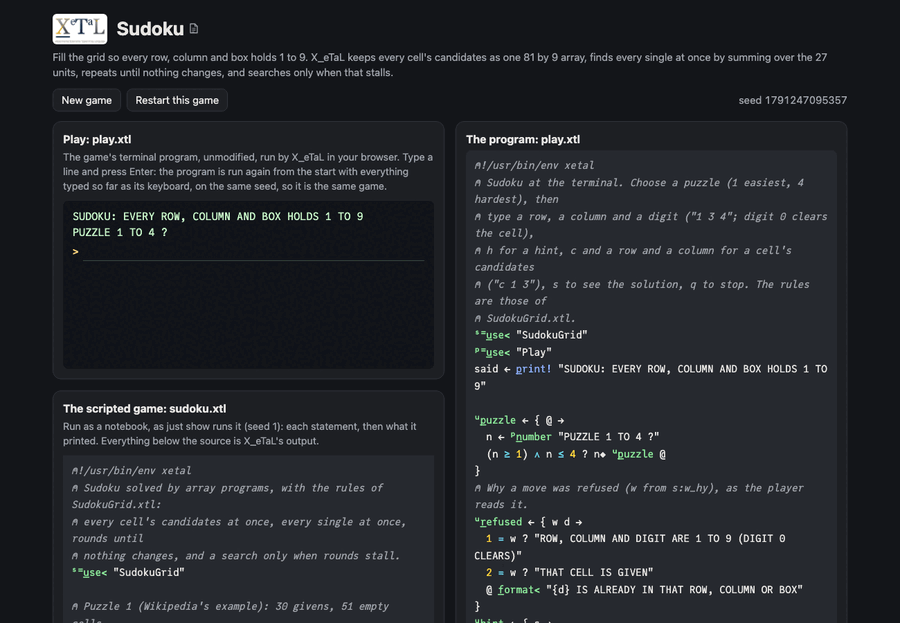The image size is (900, 623).
Task: Click the 'The scripted game: sudoku.xtl' heading
Action: 145,409
